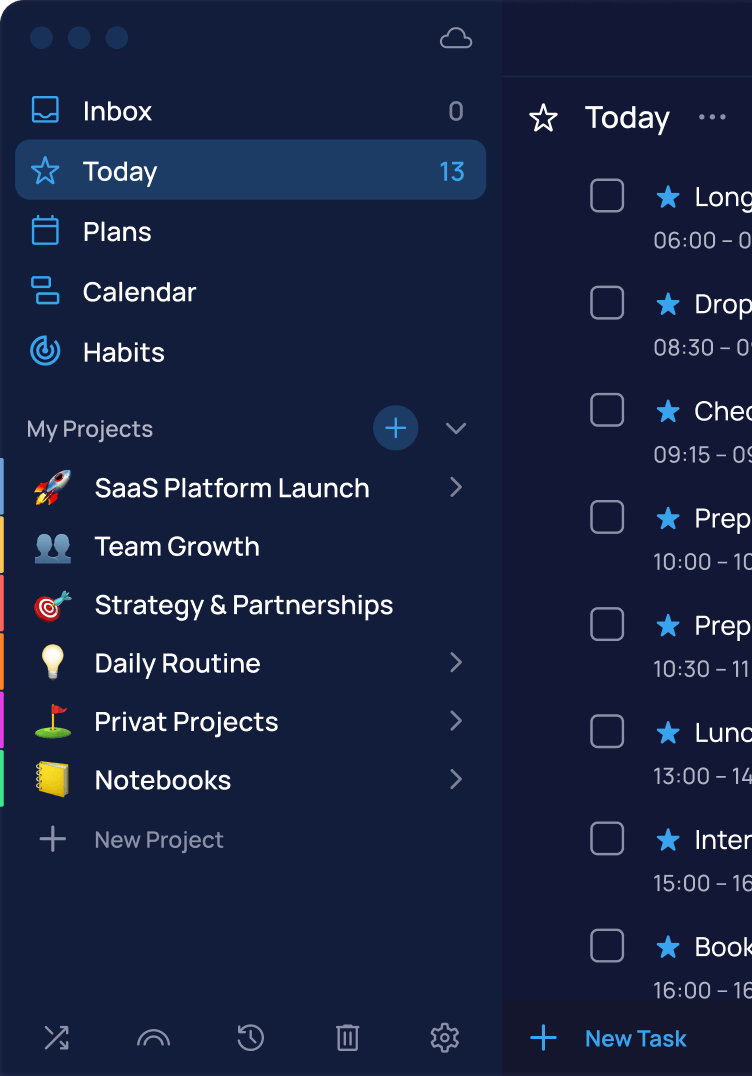Collapse the My Projects section chevron

coord(456,429)
